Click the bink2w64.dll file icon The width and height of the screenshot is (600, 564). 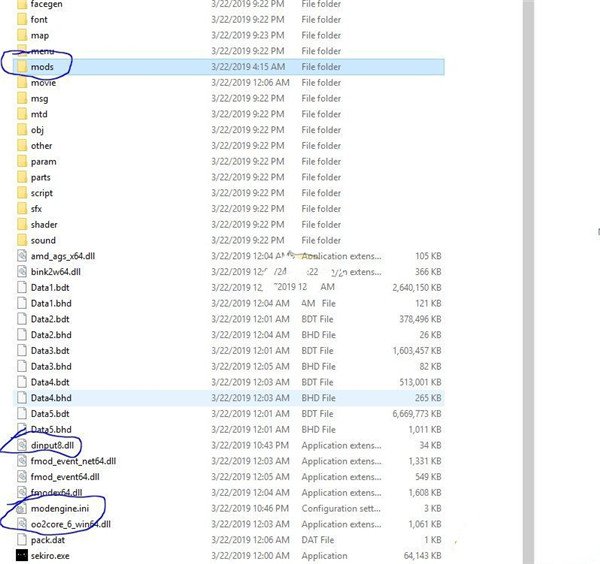pyautogui.click(x=22, y=271)
